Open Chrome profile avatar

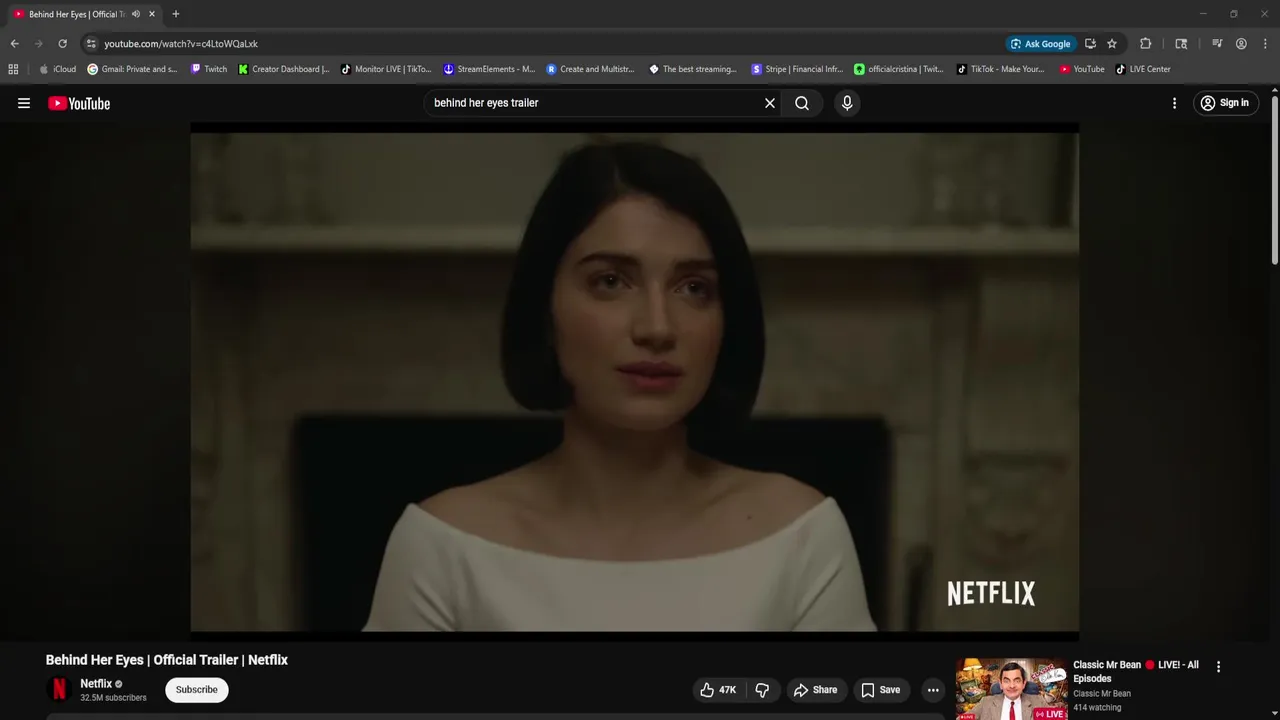point(1241,44)
